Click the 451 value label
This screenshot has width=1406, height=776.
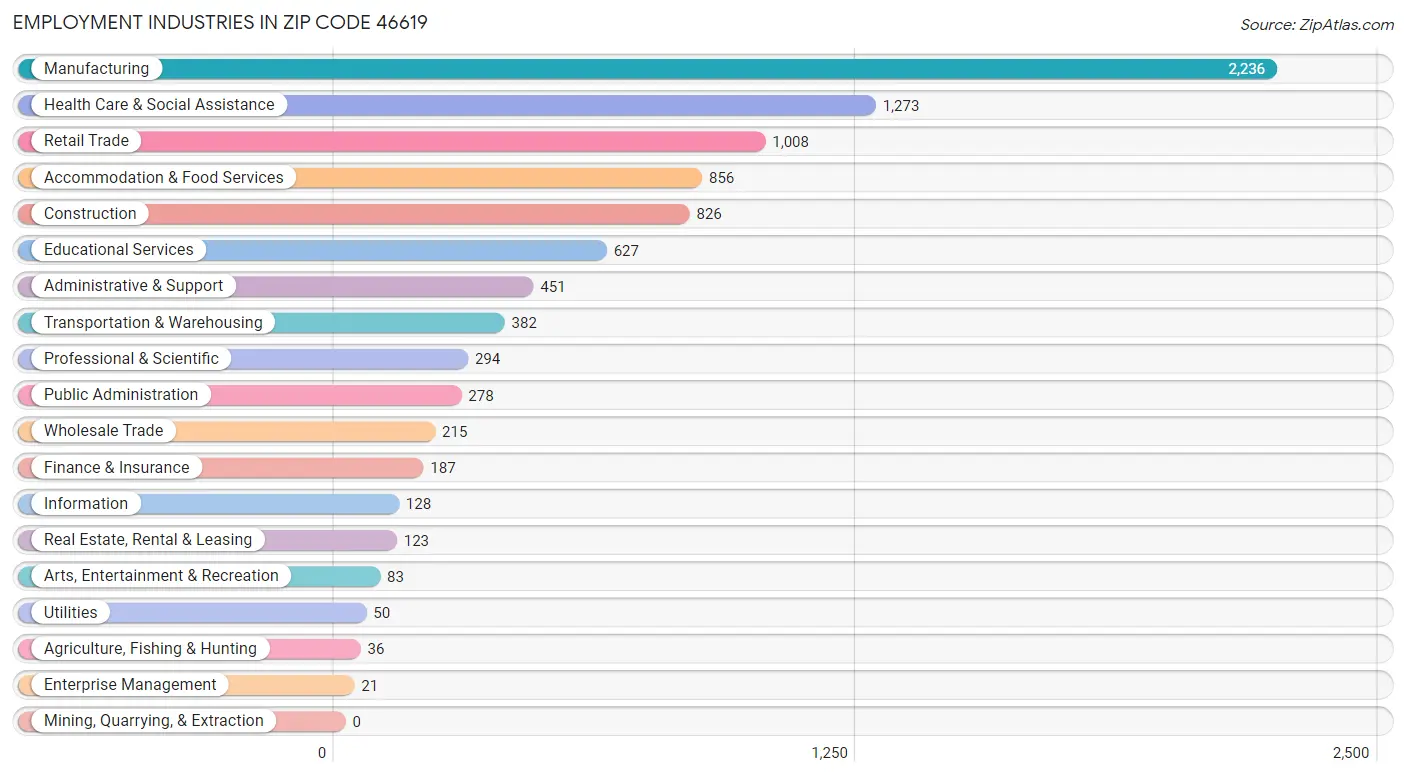pos(553,287)
